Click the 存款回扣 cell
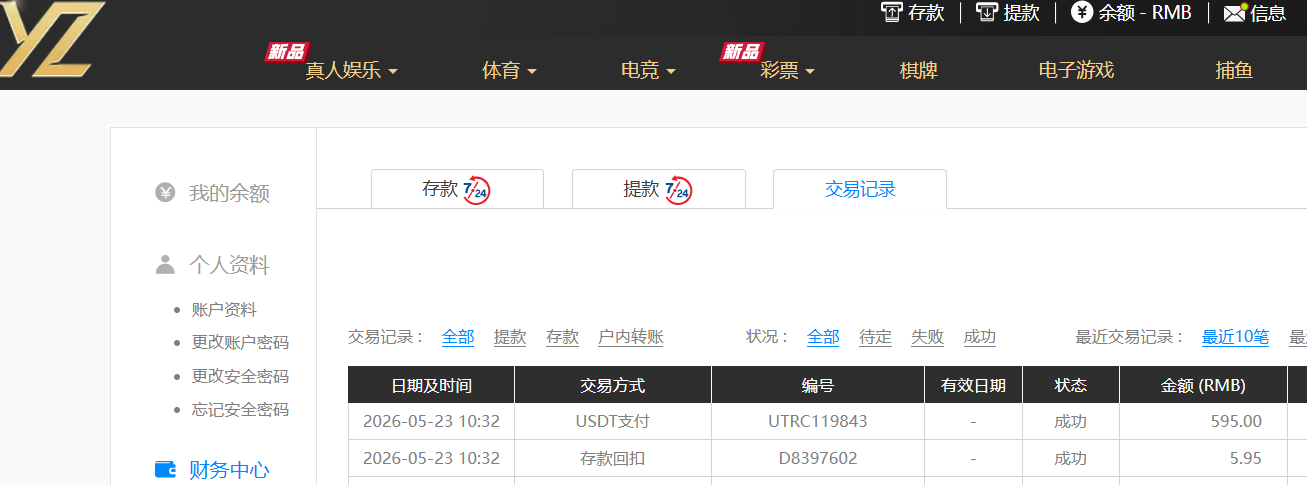The image size is (1307, 485). (613, 458)
